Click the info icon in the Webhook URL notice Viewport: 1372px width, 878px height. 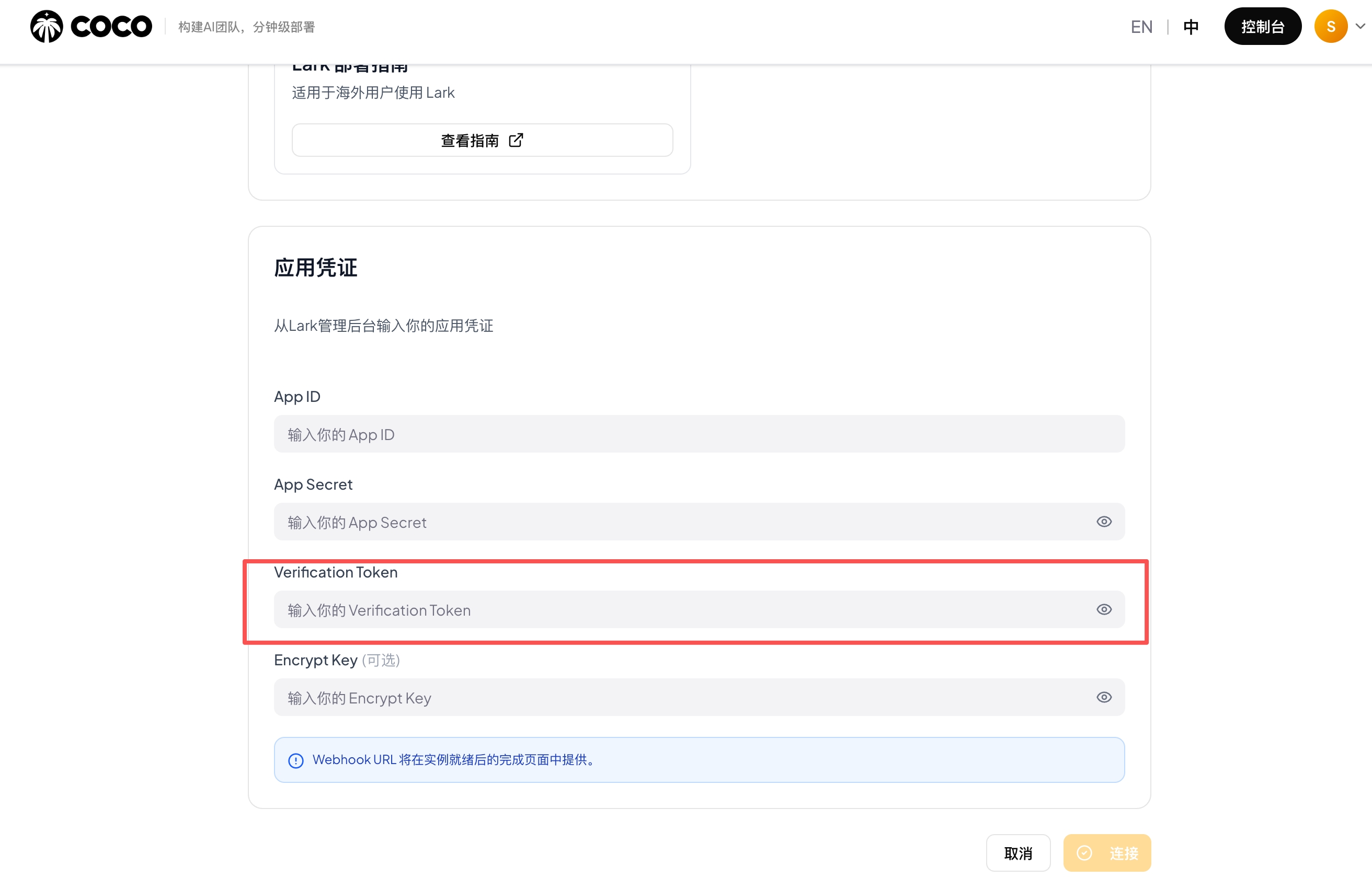coord(295,759)
